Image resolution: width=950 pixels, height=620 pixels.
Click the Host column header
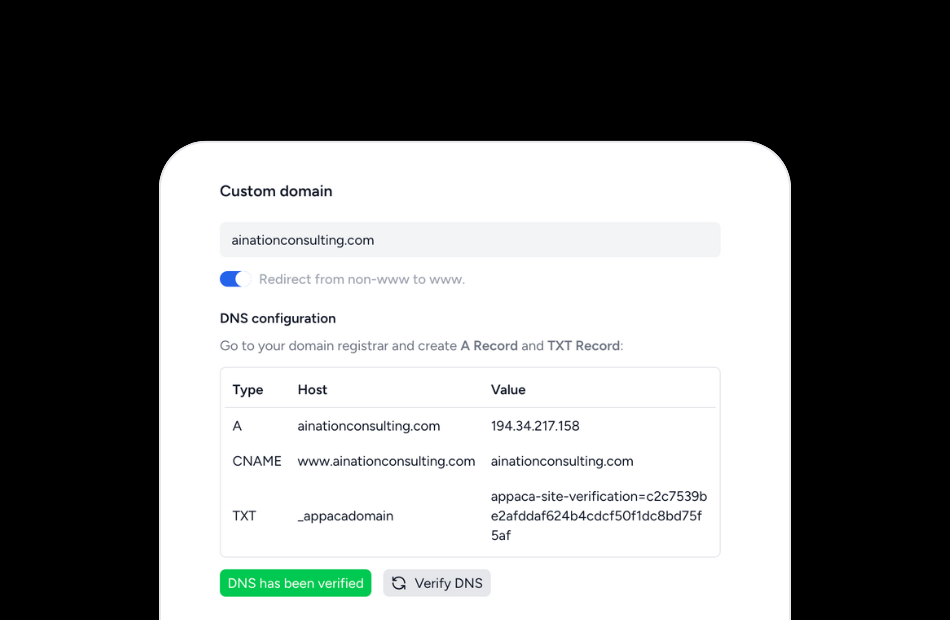(x=312, y=389)
